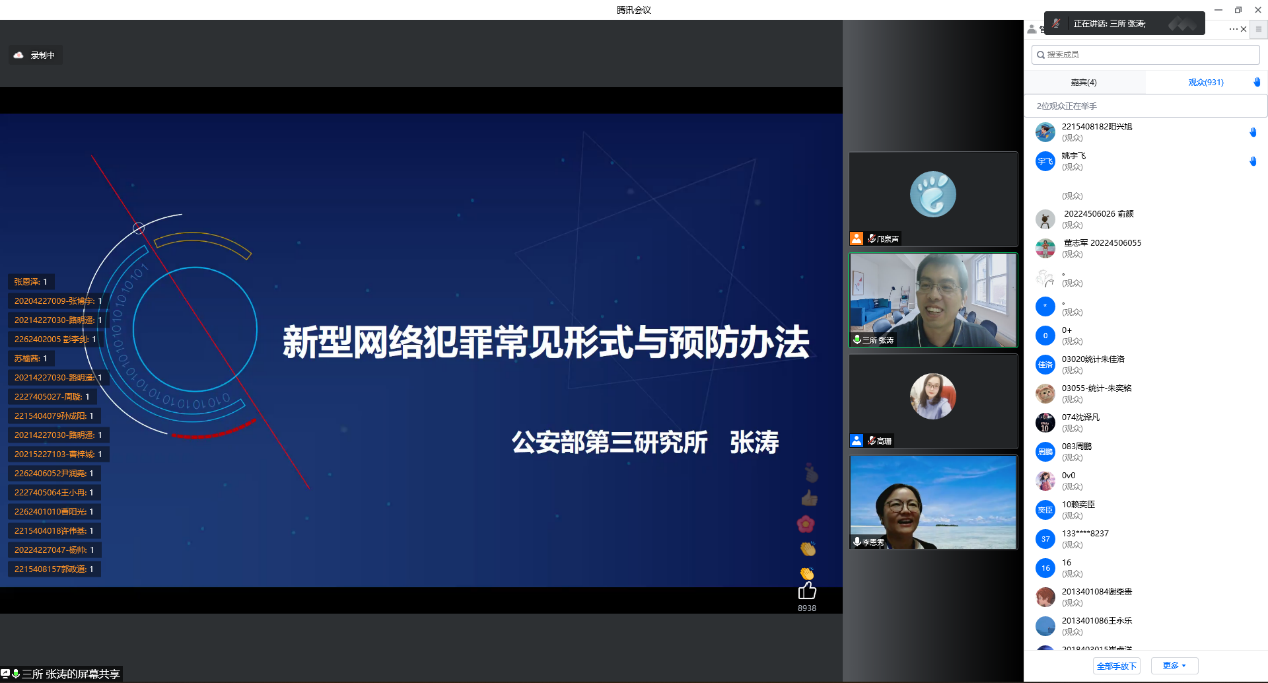This screenshot has height=683, width=1268.
Task: Click the orange host badge on top video tile
Action: (856, 238)
